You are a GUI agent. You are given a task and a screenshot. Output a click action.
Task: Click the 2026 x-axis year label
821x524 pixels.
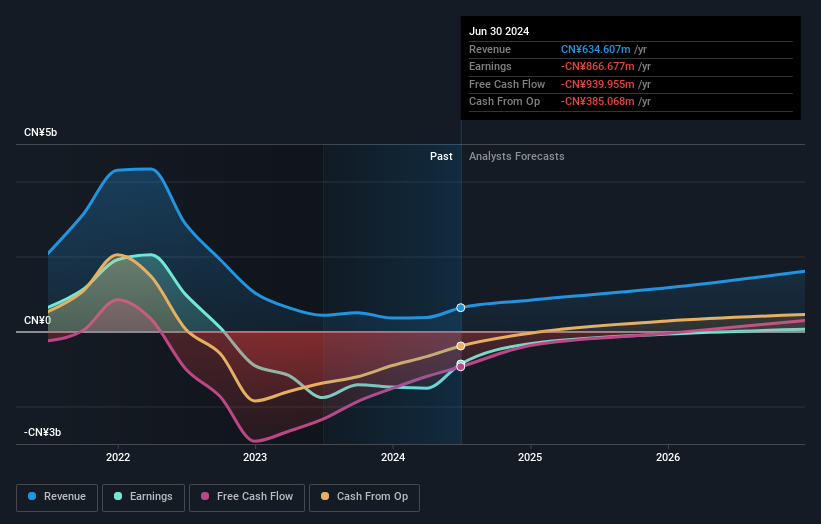pos(668,458)
